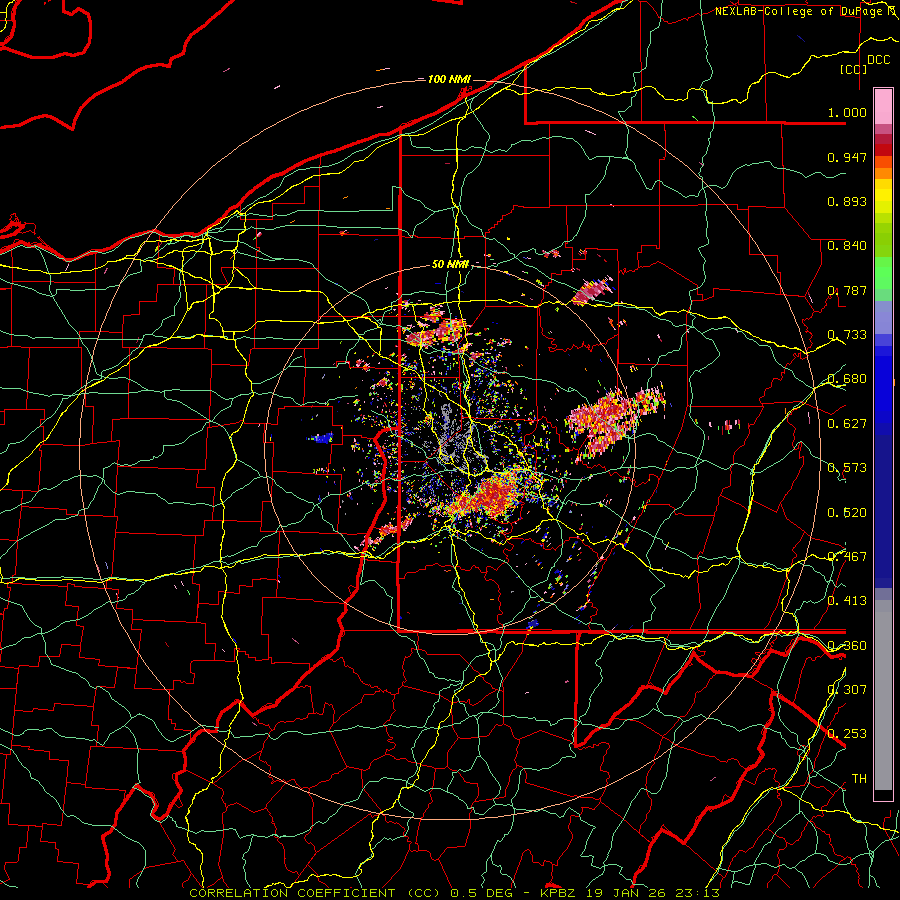
Task: Click the Correlation Coefficient caption at bottom
Action: tap(455, 893)
